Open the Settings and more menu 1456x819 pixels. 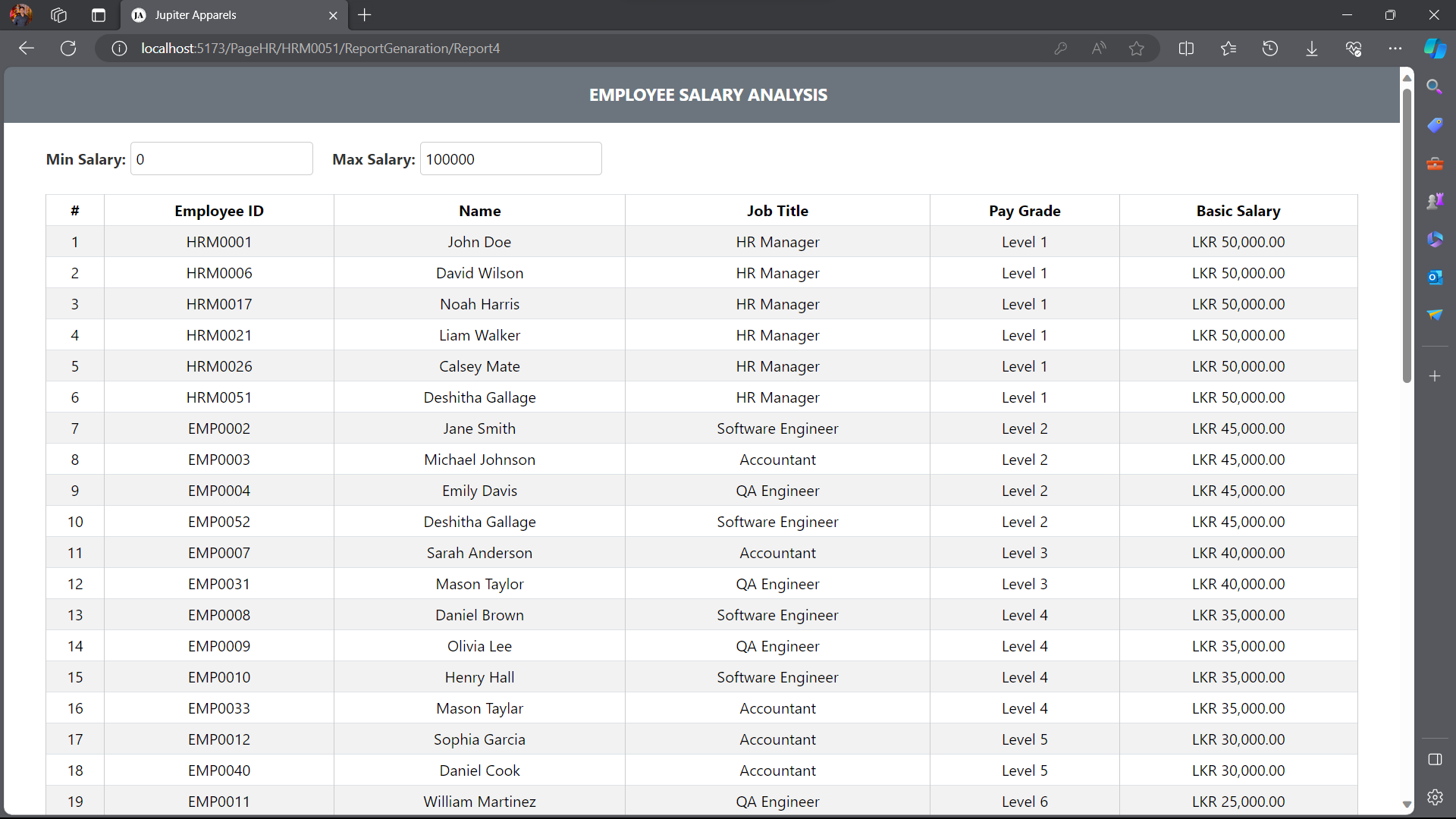tap(1396, 48)
